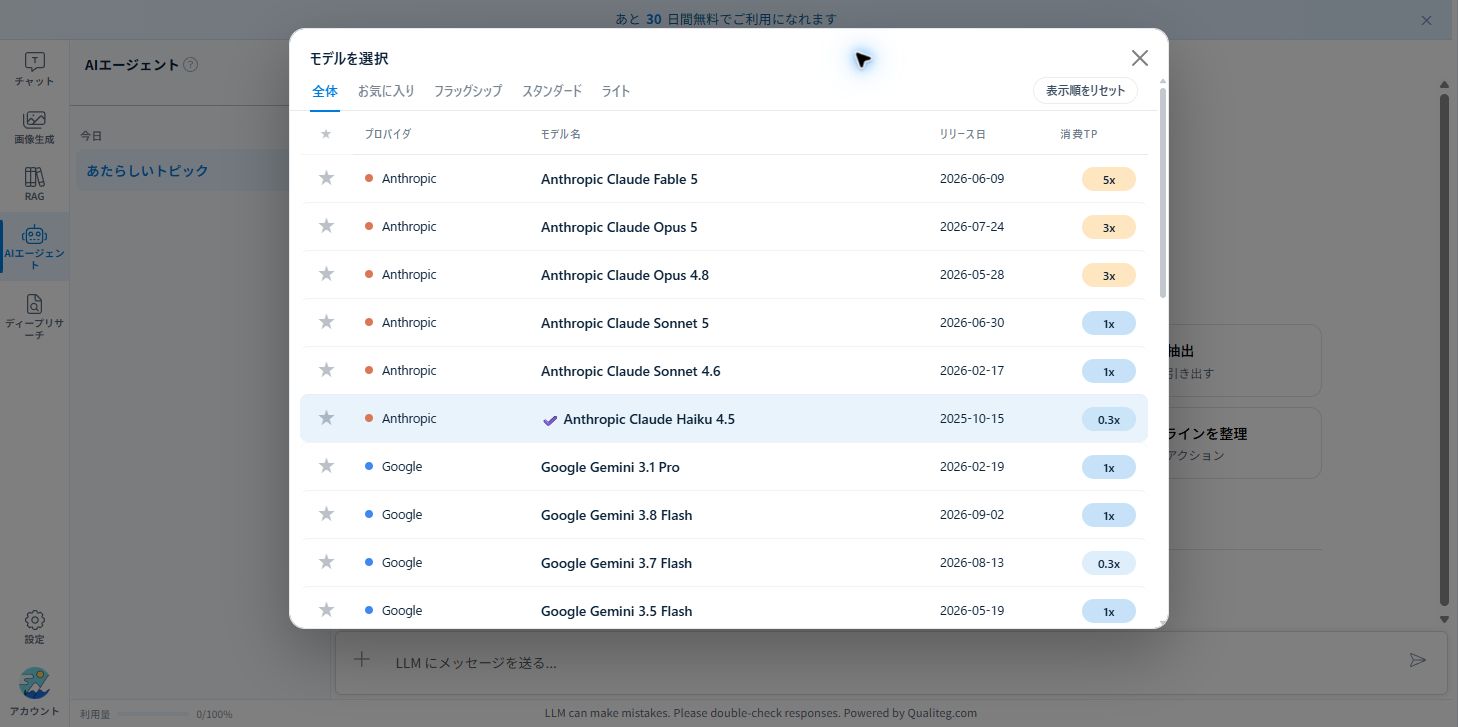Sort by the モデル名 column header
The height and width of the screenshot is (727, 1458).
[x=561, y=134]
